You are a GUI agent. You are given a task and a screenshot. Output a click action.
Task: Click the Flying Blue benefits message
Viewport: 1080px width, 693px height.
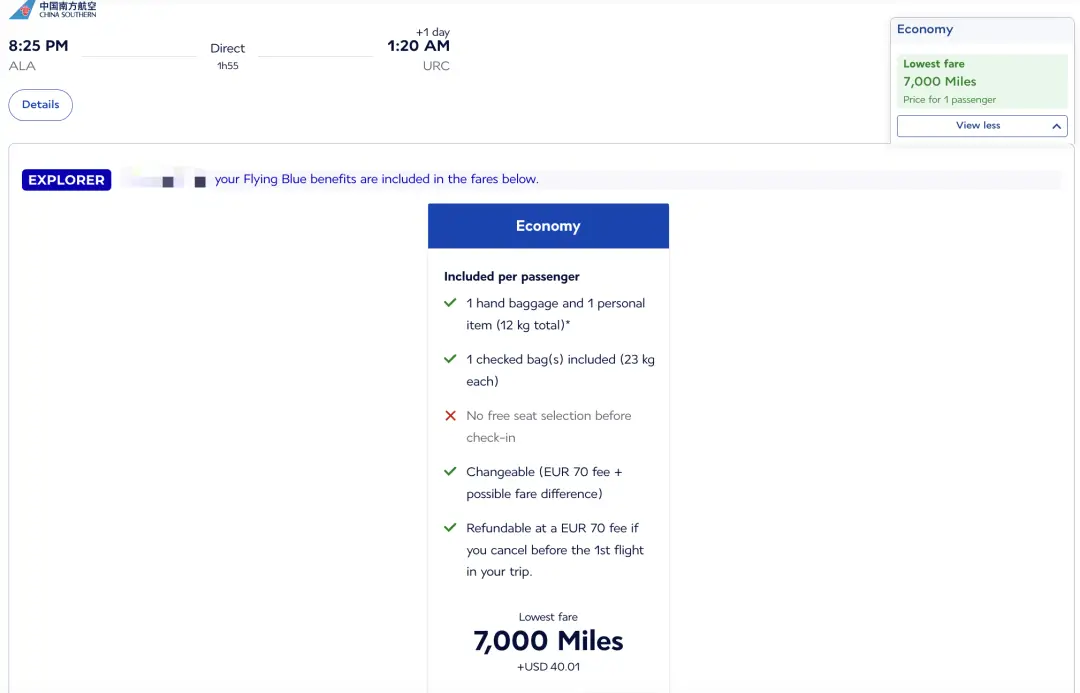click(376, 180)
